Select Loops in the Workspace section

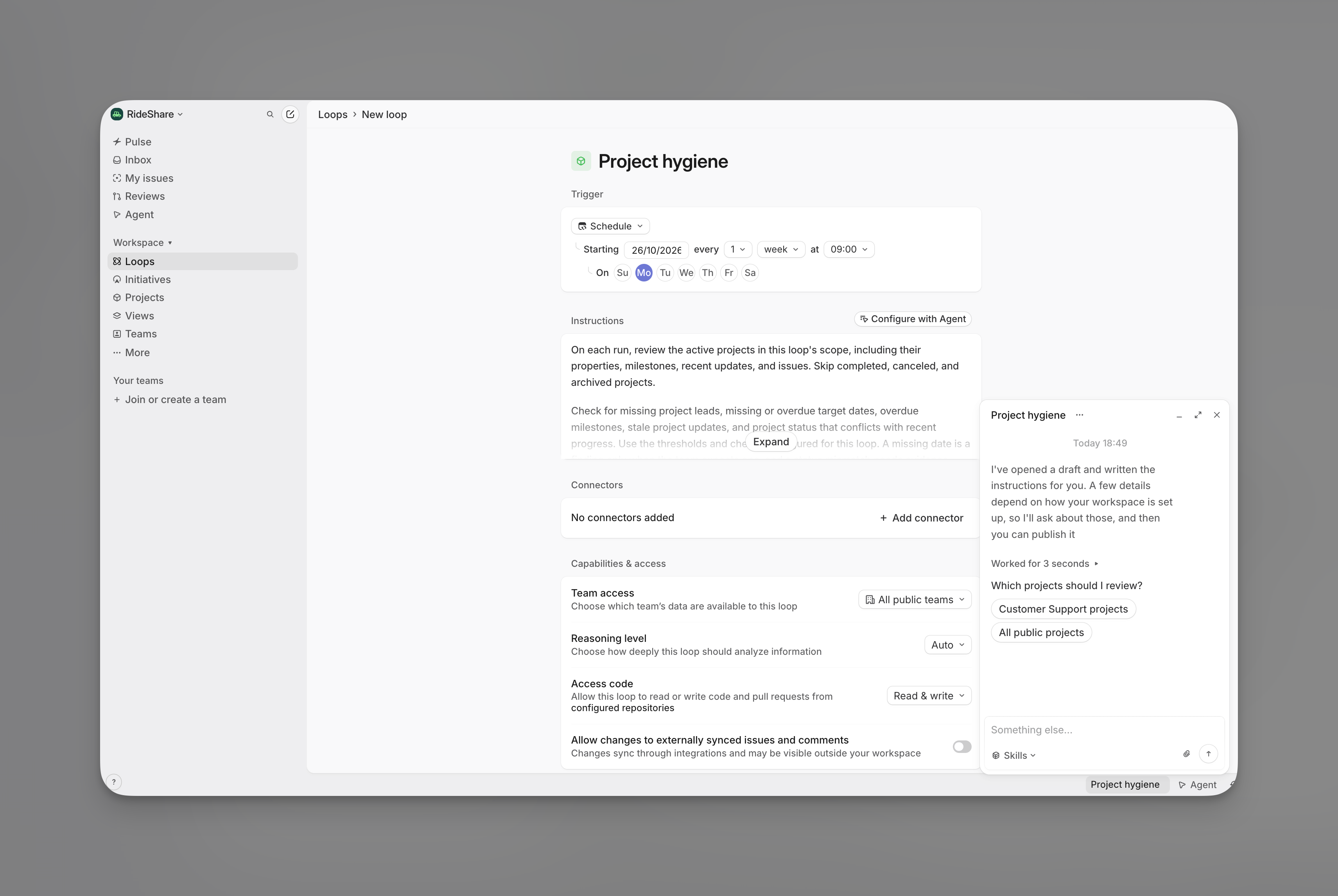point(203,261)
